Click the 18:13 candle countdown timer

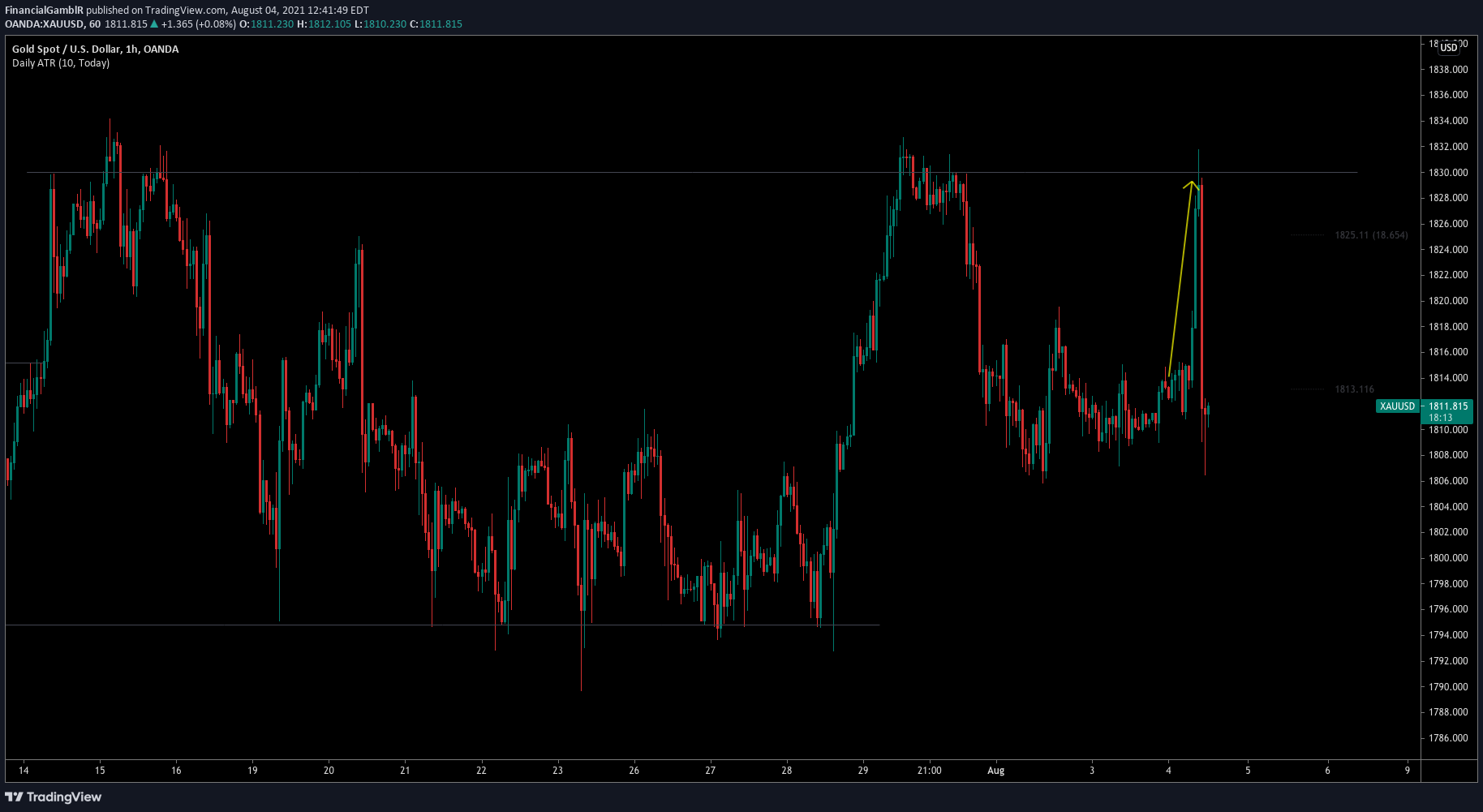(x=1441, y=418)
